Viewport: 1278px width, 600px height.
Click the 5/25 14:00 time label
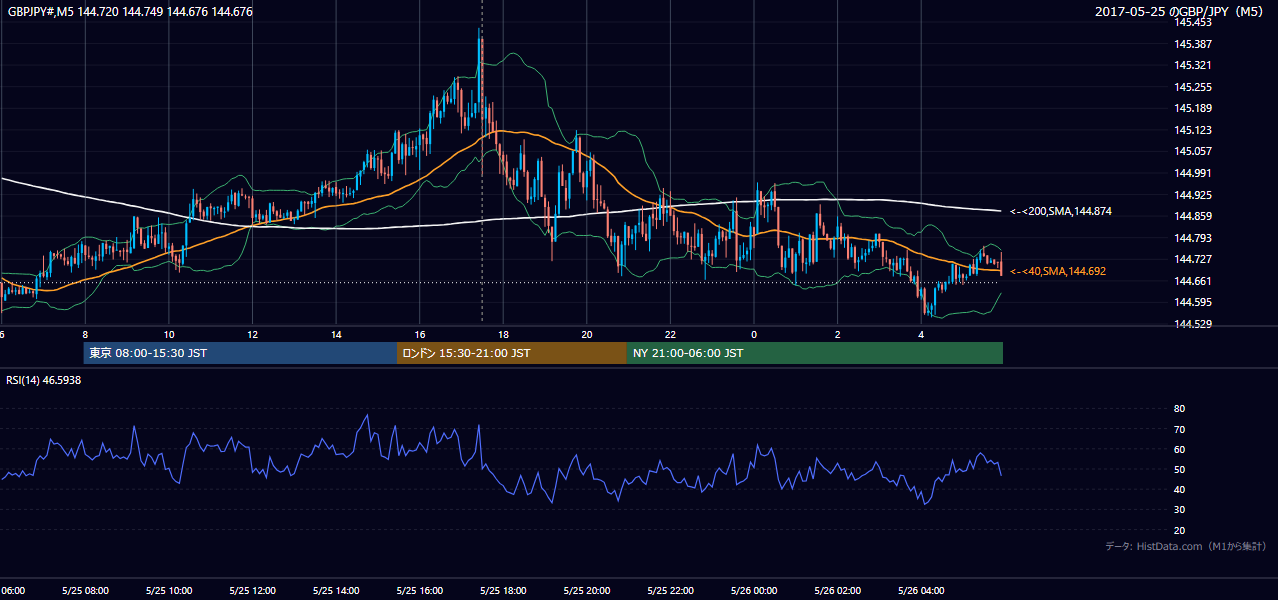(335, 590)
